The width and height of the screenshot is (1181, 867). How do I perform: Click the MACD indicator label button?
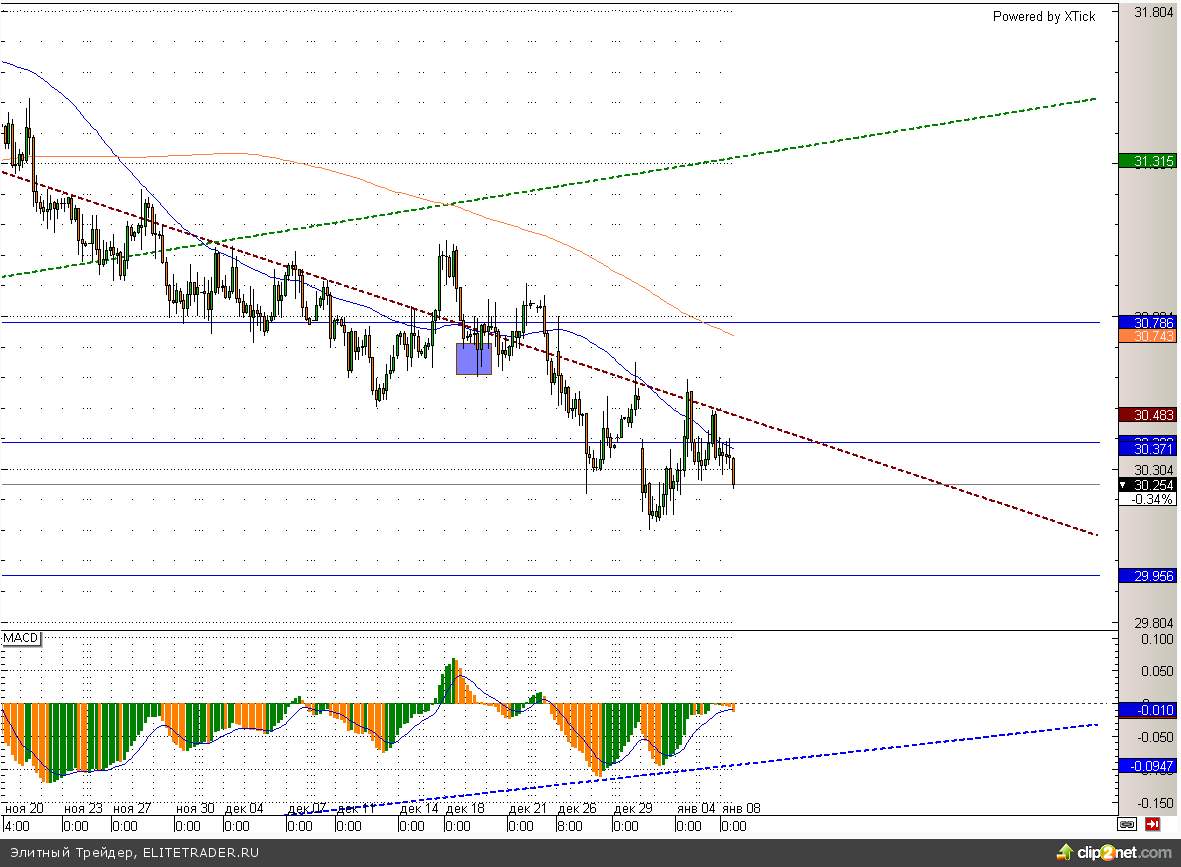click(21, 638)
